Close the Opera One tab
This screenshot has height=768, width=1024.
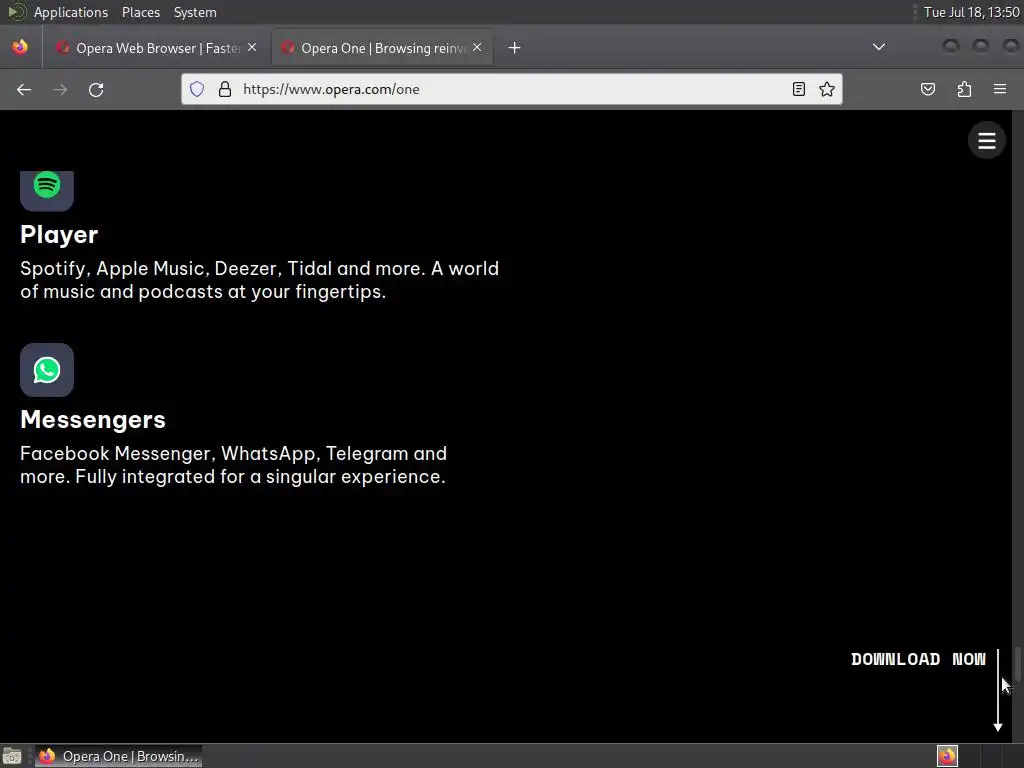(x=477, y=48)
